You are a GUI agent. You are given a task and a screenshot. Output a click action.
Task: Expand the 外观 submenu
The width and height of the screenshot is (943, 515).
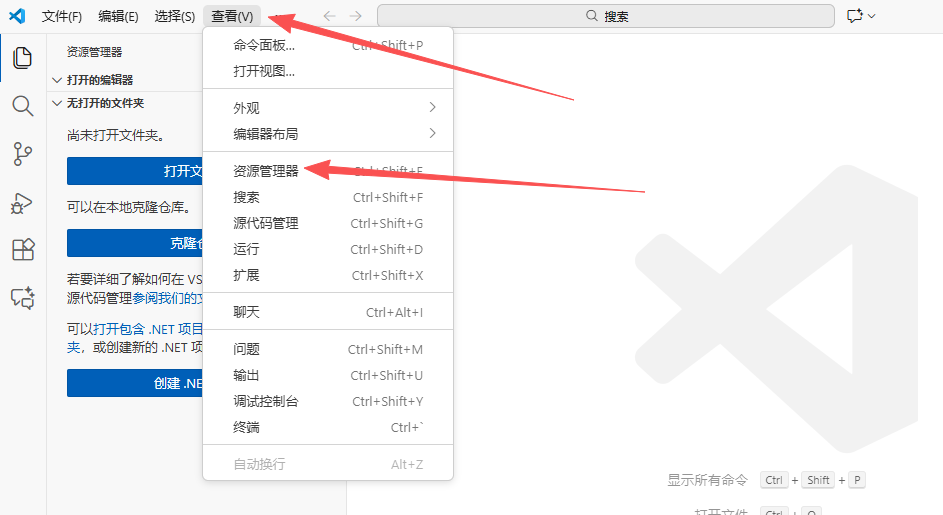(328, 108)
